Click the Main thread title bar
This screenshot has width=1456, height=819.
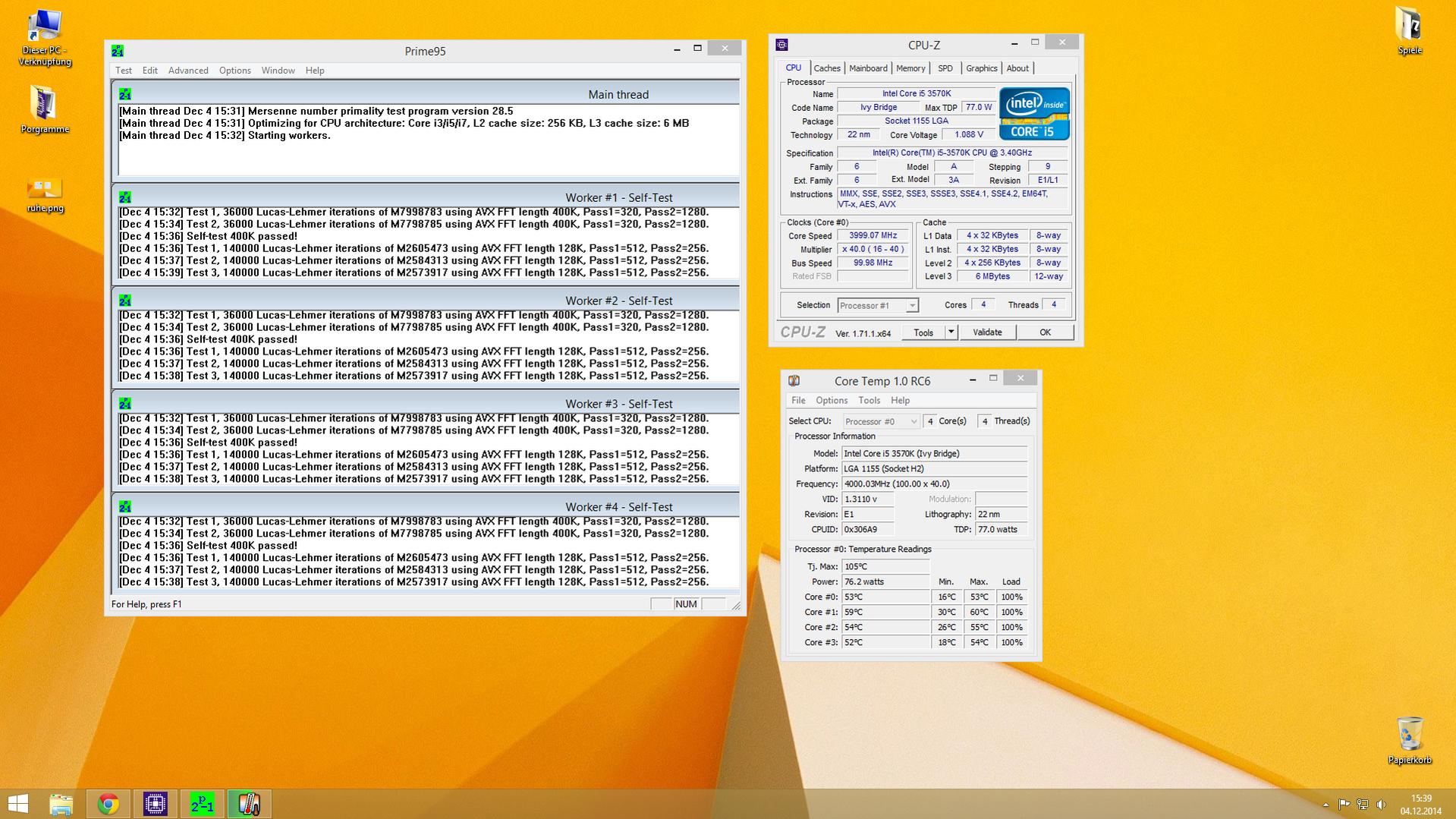coord(426,94)
